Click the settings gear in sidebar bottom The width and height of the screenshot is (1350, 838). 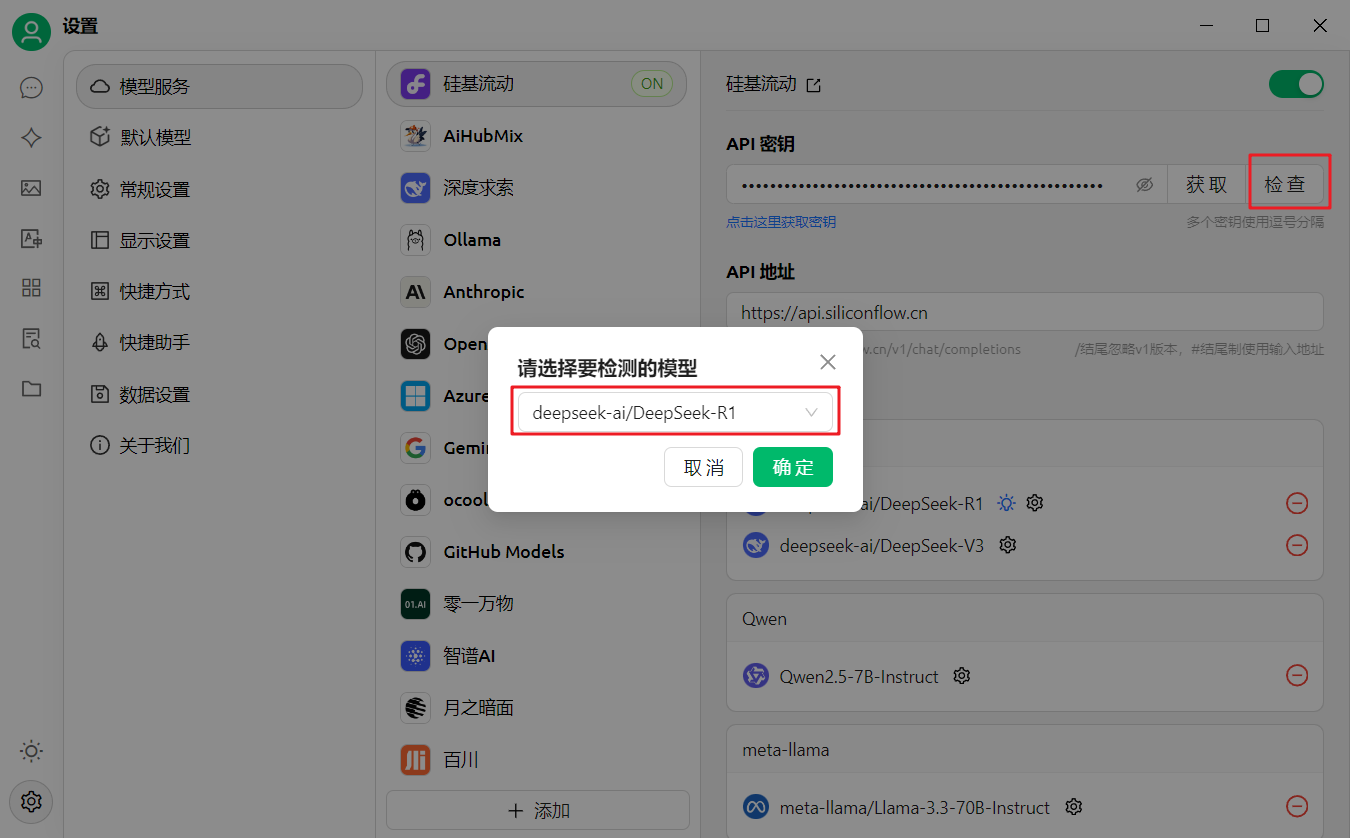click(x=31, y=801)
